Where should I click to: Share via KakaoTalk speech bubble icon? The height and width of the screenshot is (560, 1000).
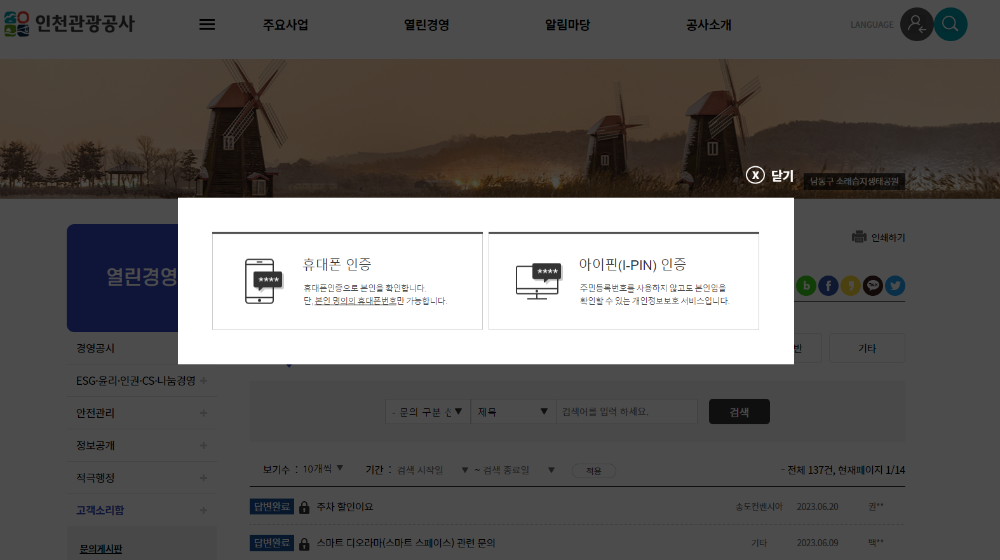pos(872,286)
